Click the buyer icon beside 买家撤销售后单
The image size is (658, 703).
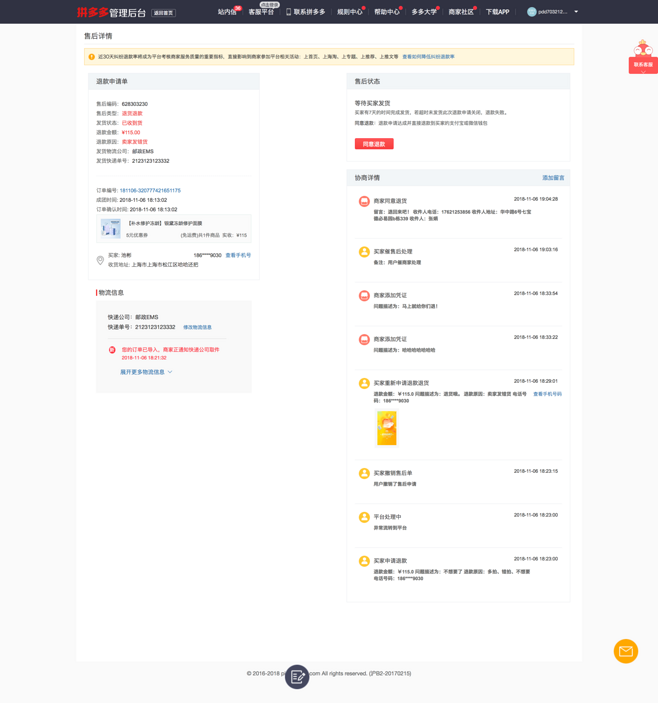[364, 473]
